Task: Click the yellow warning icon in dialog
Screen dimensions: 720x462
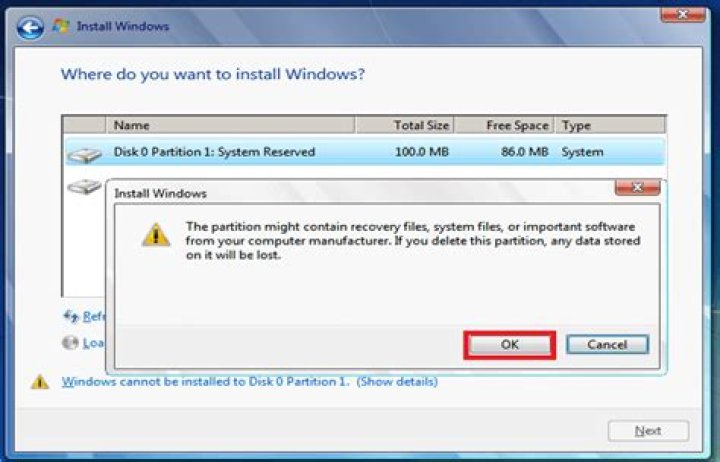Action: 155,234
